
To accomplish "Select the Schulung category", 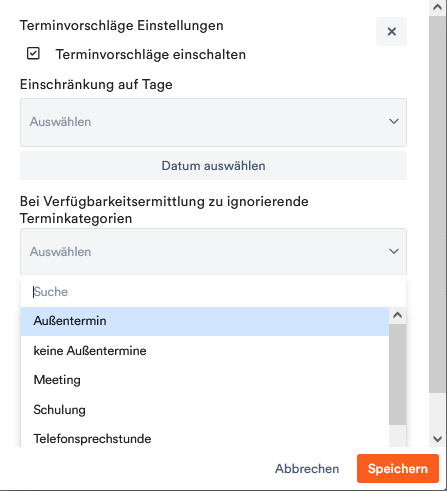I will [x=205, y=410].
